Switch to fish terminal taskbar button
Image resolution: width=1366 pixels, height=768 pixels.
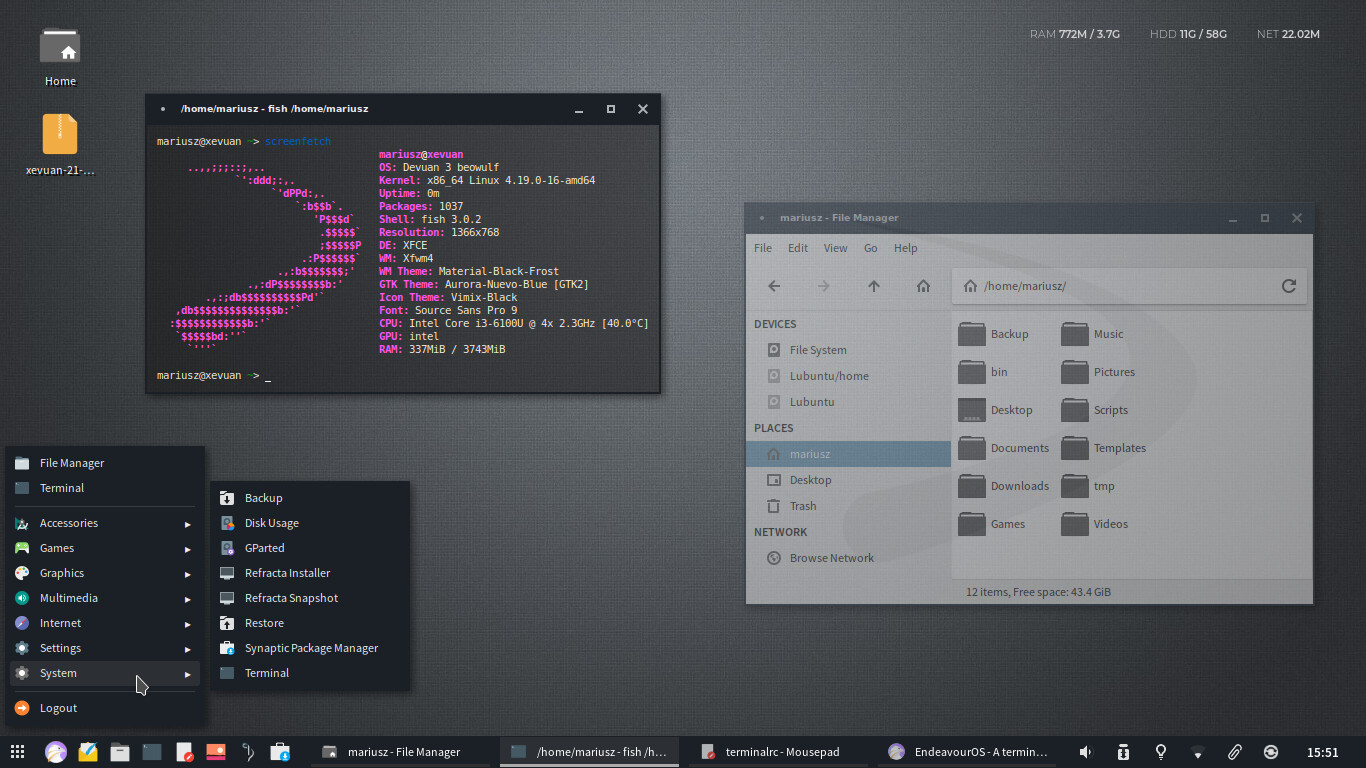tap(590, 752)
